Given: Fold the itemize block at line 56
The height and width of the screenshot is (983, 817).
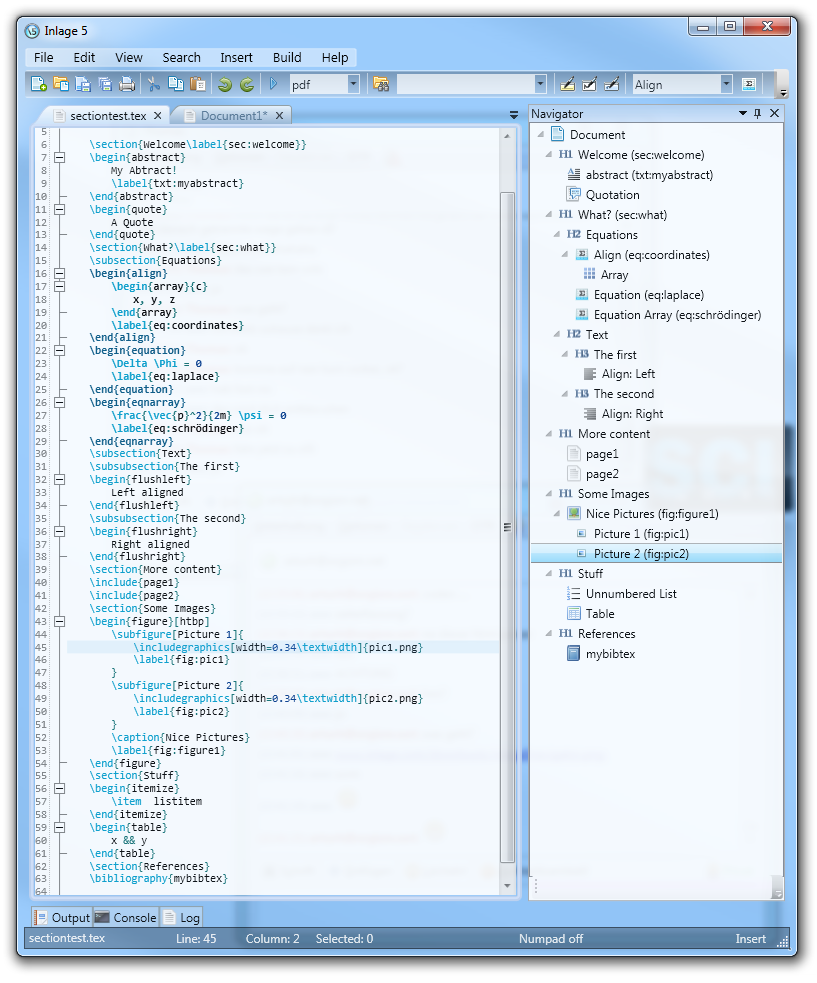Looking at the screenshot, I should coord(60,789).
